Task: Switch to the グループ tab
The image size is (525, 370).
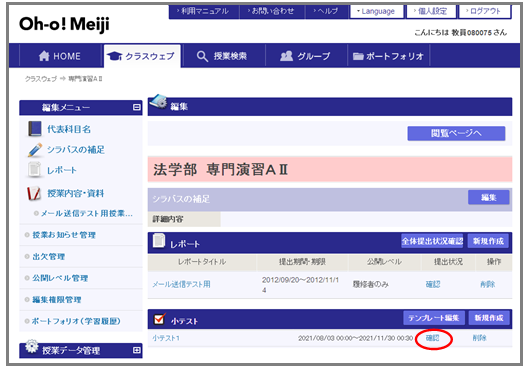Action: pyautogui.click(x=306, y=56)
